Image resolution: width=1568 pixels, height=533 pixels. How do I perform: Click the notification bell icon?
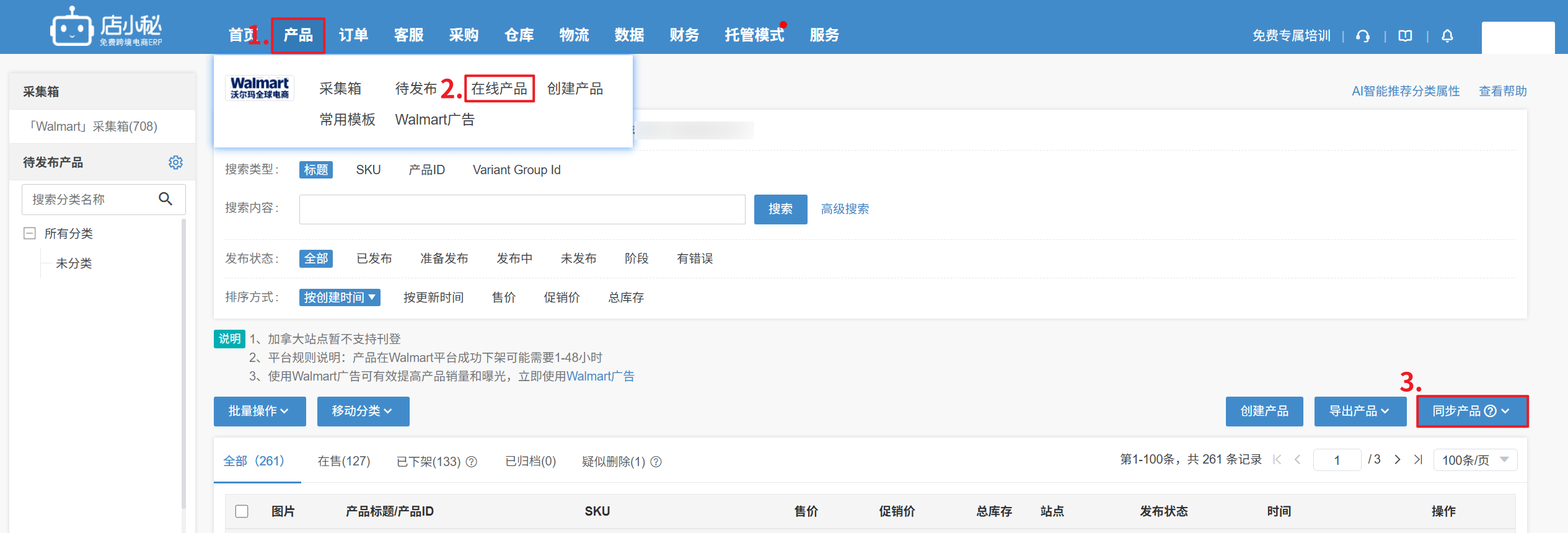tap(1447, 36)
